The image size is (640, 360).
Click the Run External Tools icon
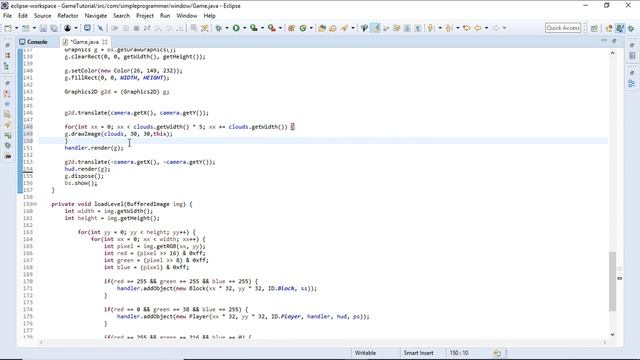271,28
